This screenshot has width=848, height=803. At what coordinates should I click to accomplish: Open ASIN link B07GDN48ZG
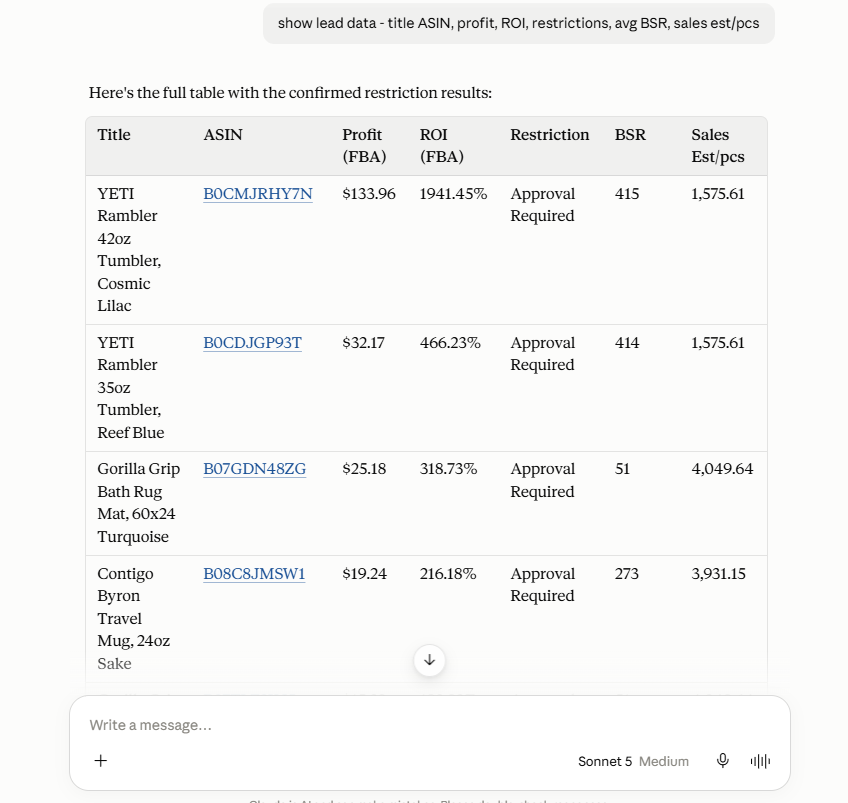[x=255, y=469]
